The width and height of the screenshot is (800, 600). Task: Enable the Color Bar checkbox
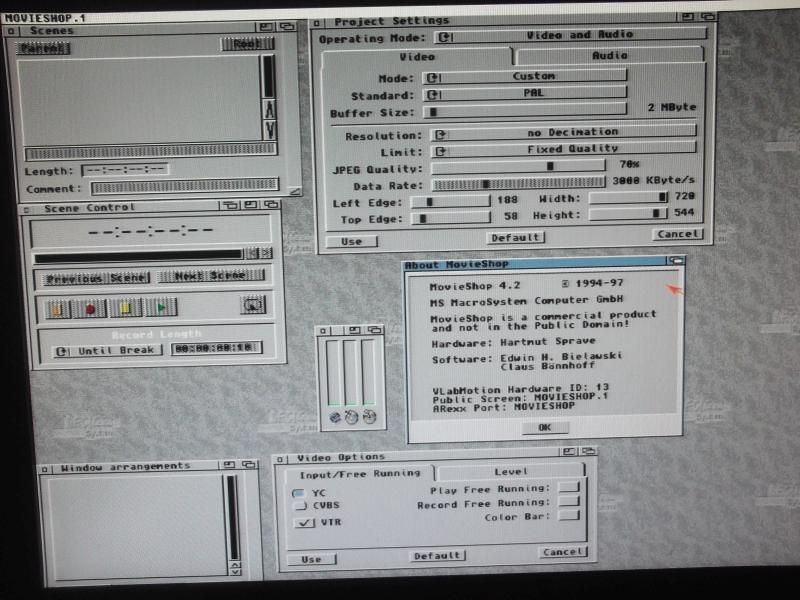click(569, 516)
